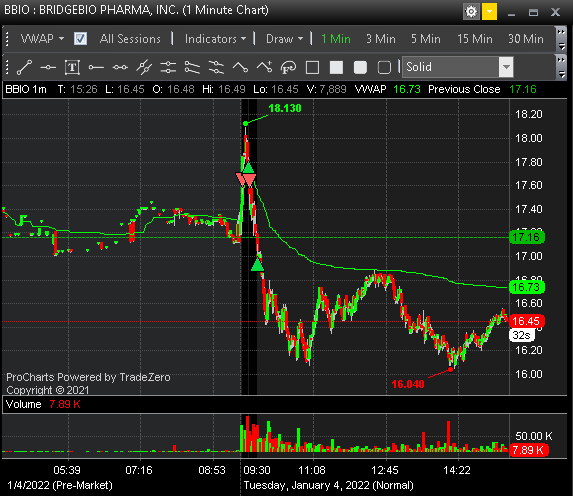
Task: Select the parallel horizontal levels tool
Action: tap(168, 67)
